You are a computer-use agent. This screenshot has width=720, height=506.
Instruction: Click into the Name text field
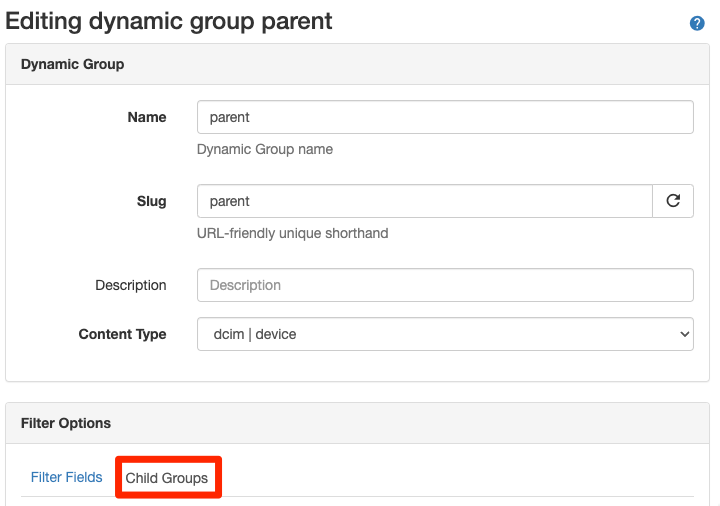[x=445, y=117]
